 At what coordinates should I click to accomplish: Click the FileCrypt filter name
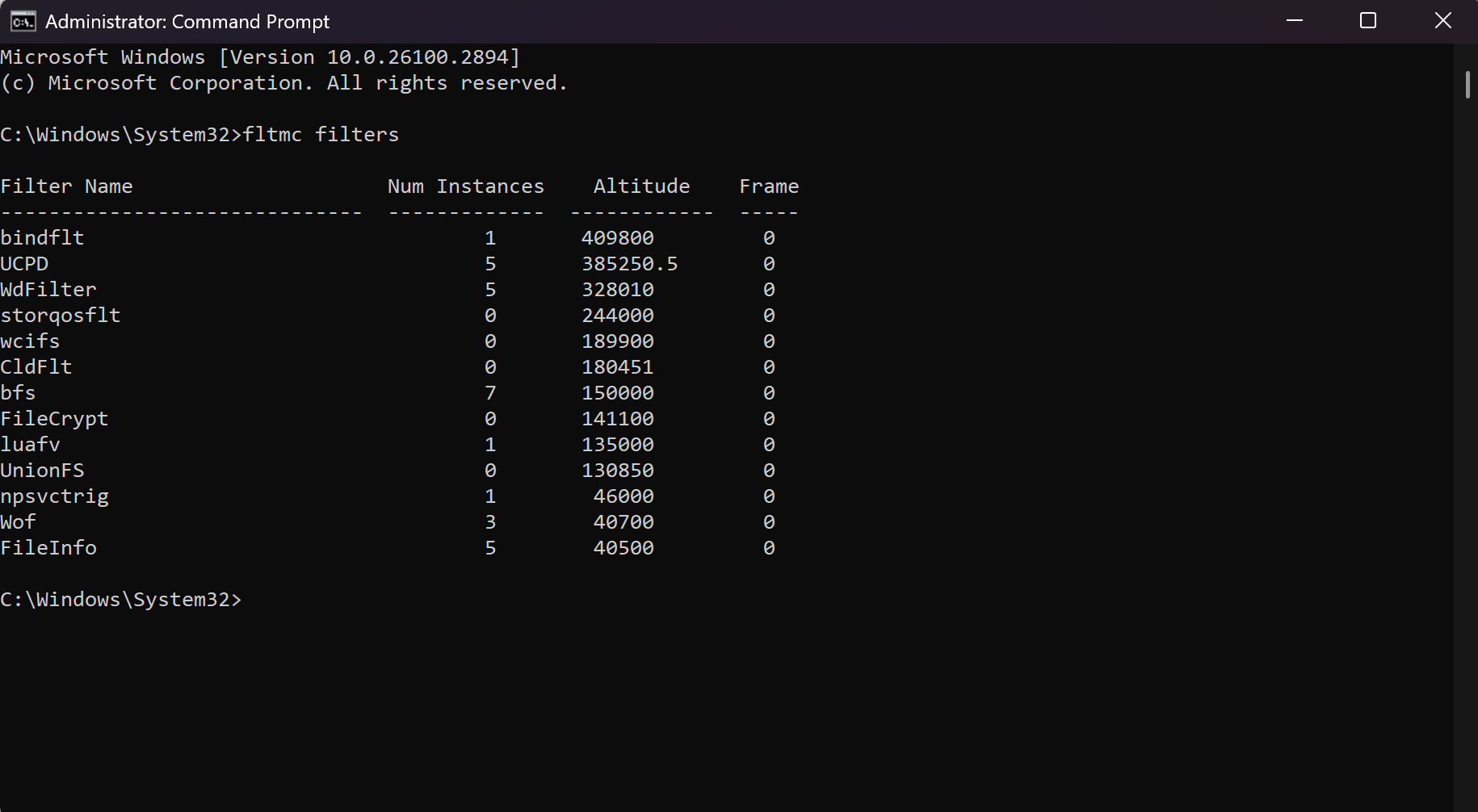tap(54, 419)
